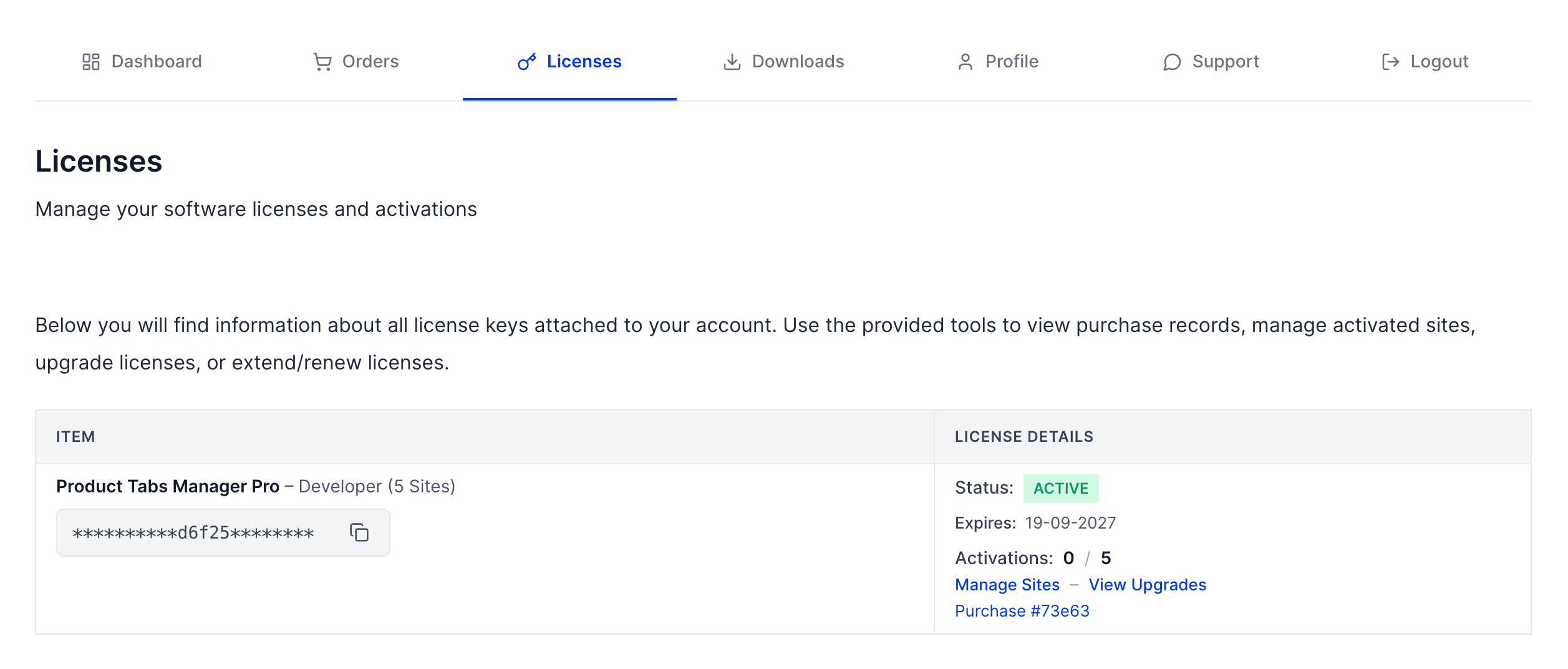The image size is (1568, 669).
Task: Switch to the Orders tab
Action: tap(356, 62)
